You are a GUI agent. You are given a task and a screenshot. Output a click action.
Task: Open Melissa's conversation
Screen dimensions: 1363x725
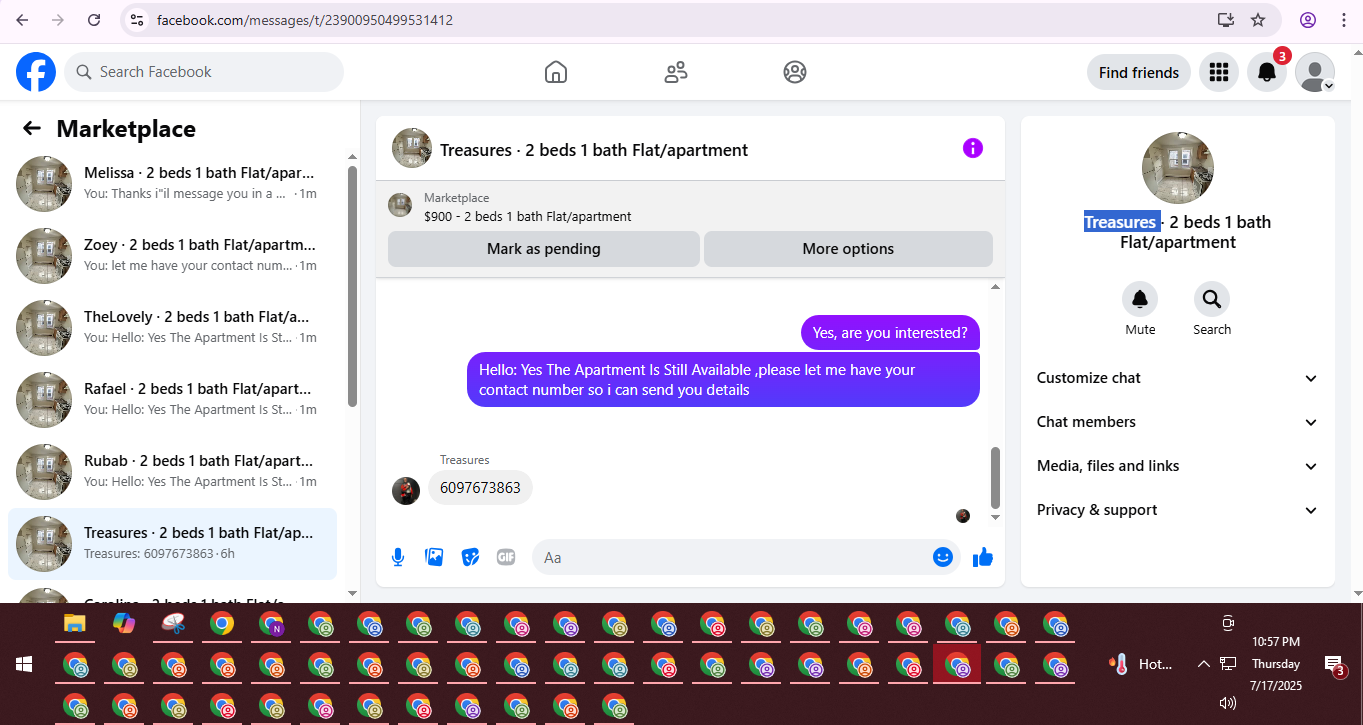(173, 184)
